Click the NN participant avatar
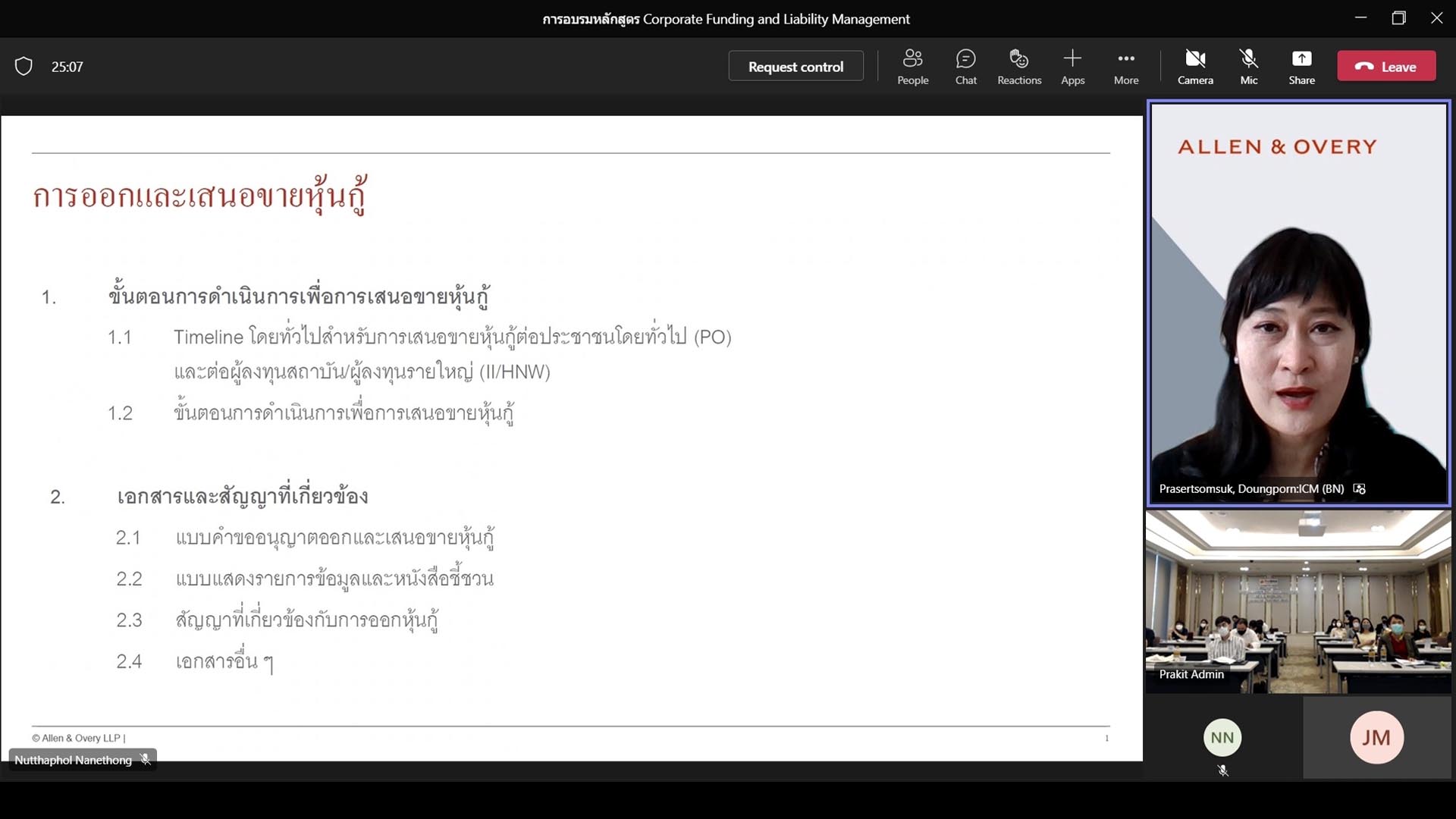The image size is (1456, 819). pyautogui.click(x=1222, y=737)
